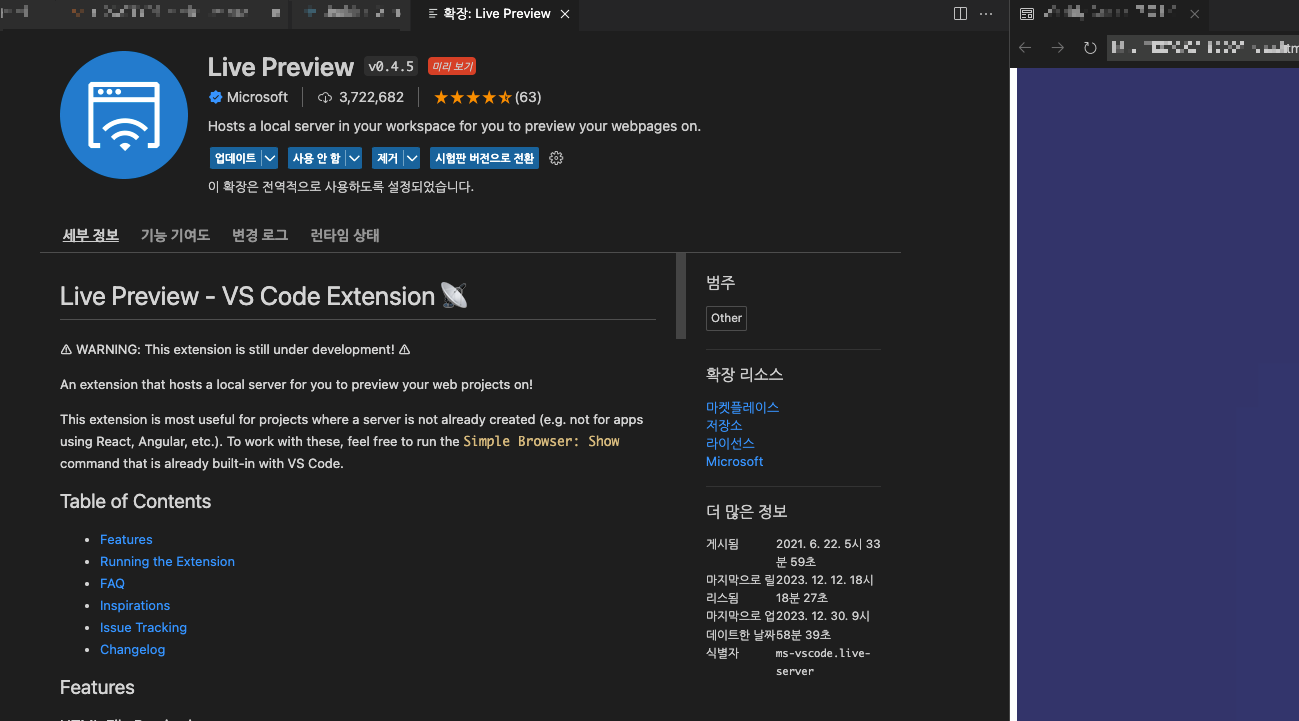Switch to the 변경 로그 tab
This screenshot has height=721, width=1299.
click(x=260, y=235)
